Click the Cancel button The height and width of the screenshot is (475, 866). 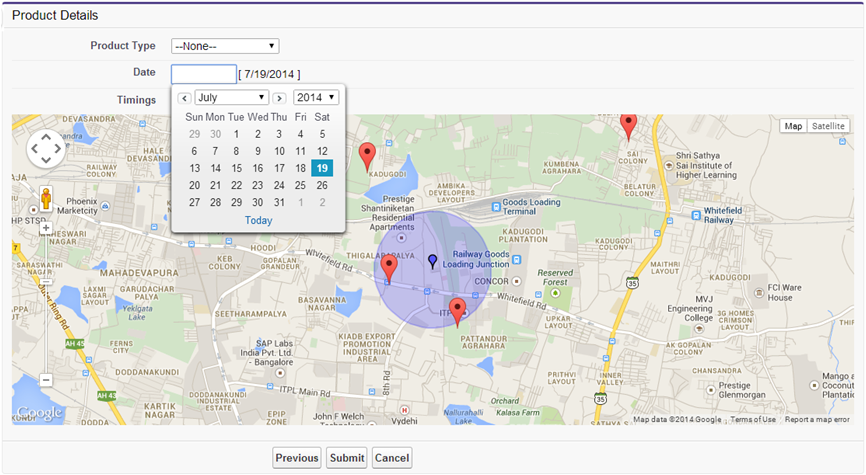coord(392,458)
